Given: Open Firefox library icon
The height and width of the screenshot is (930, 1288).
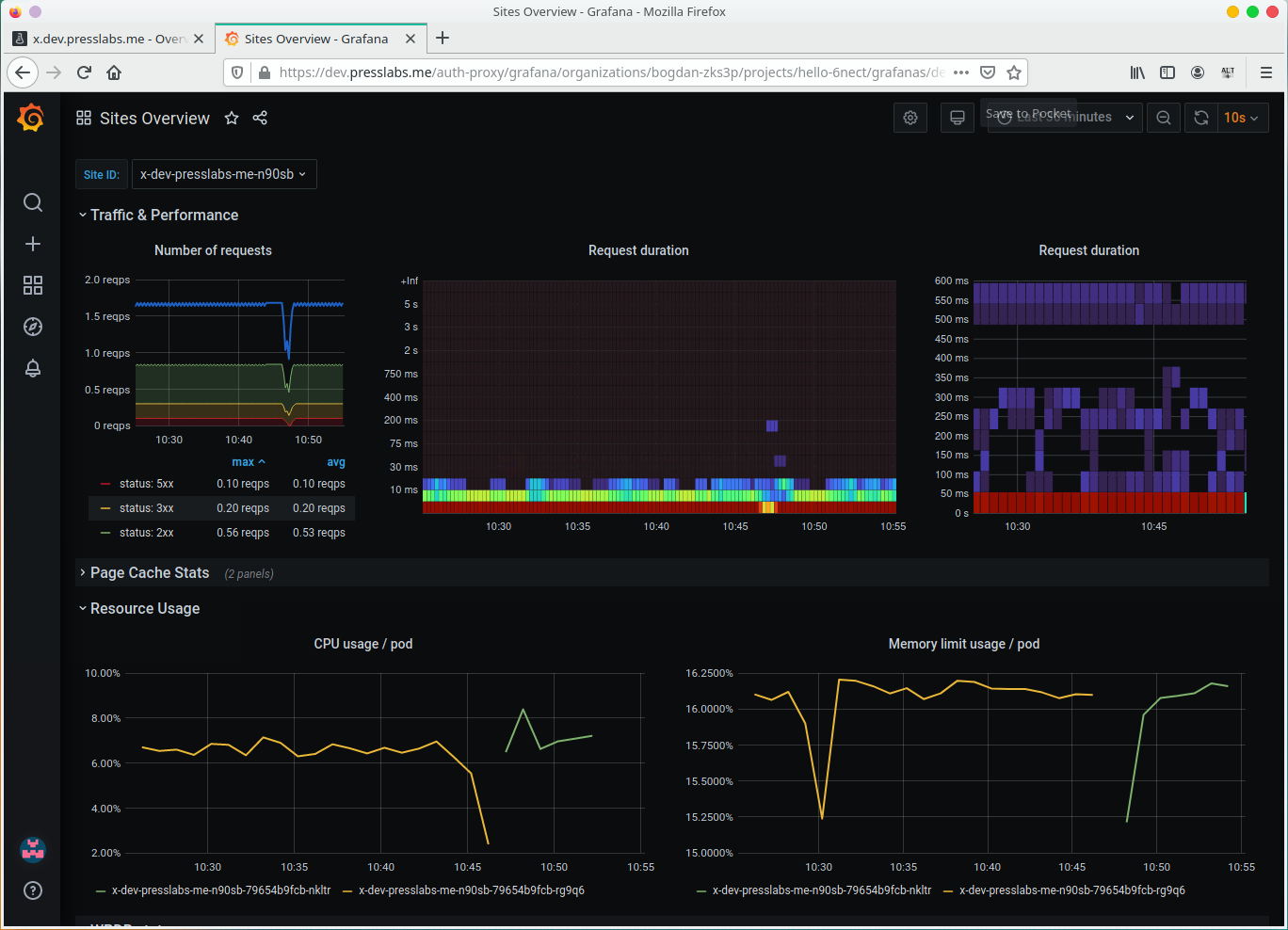Looking at the screenshot, I should click(1138, 72).
